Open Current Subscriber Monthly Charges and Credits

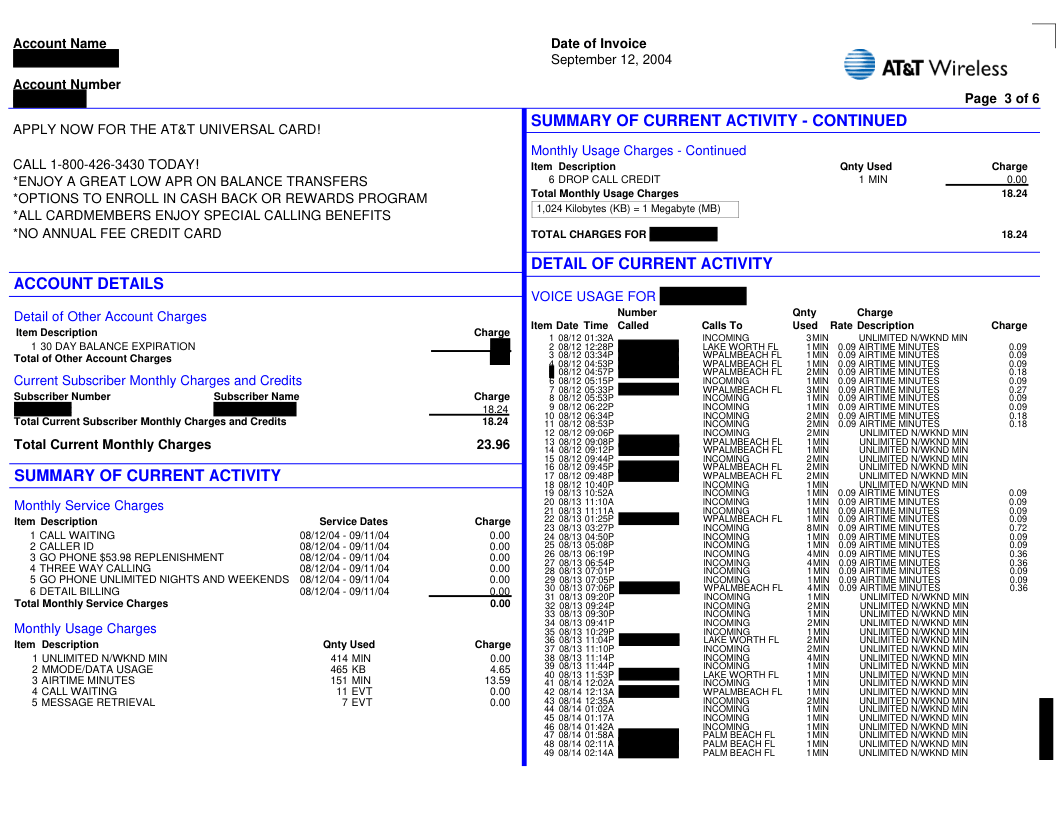(157, 381)
